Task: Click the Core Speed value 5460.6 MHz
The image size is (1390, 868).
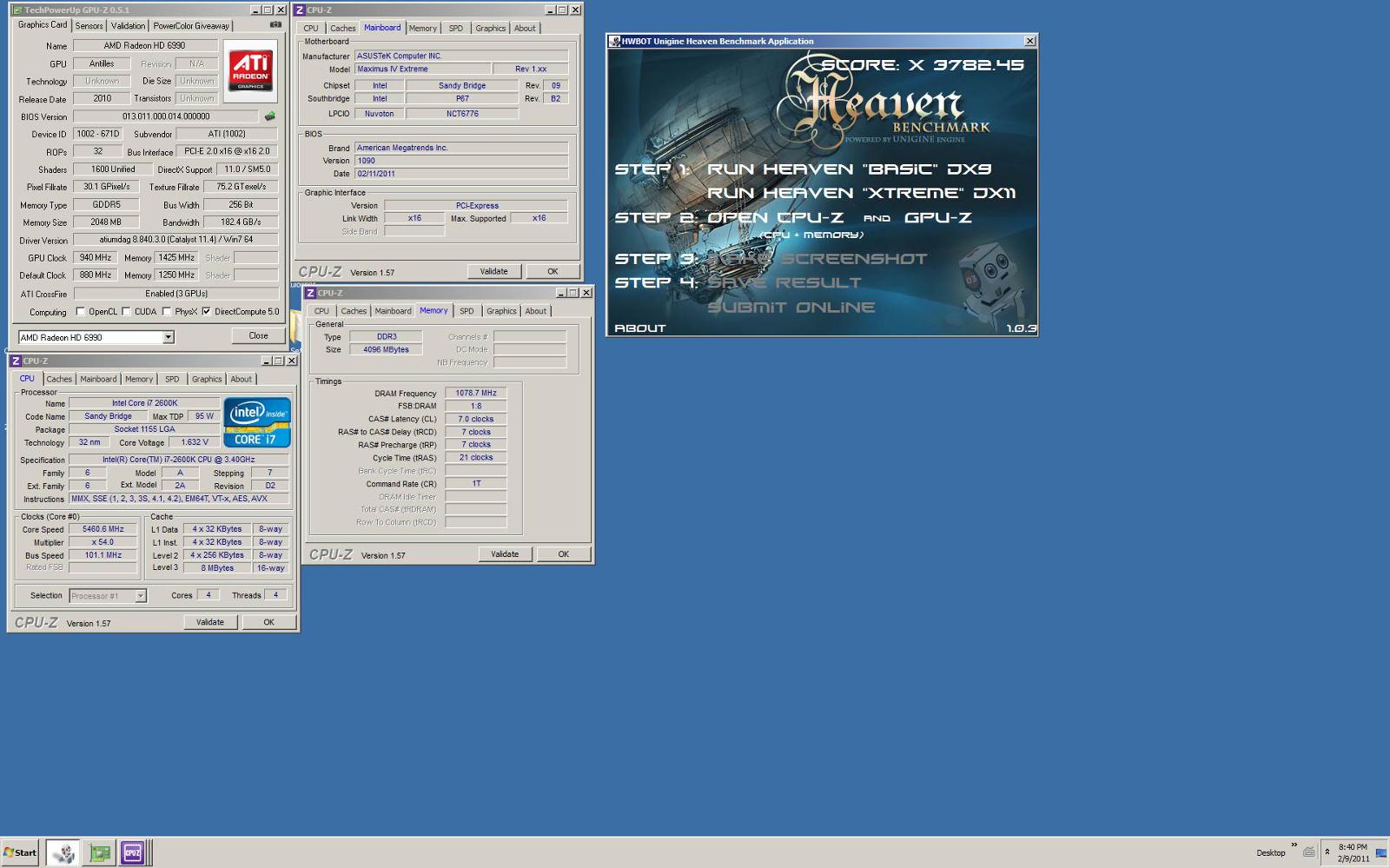Action: (103, 529)
